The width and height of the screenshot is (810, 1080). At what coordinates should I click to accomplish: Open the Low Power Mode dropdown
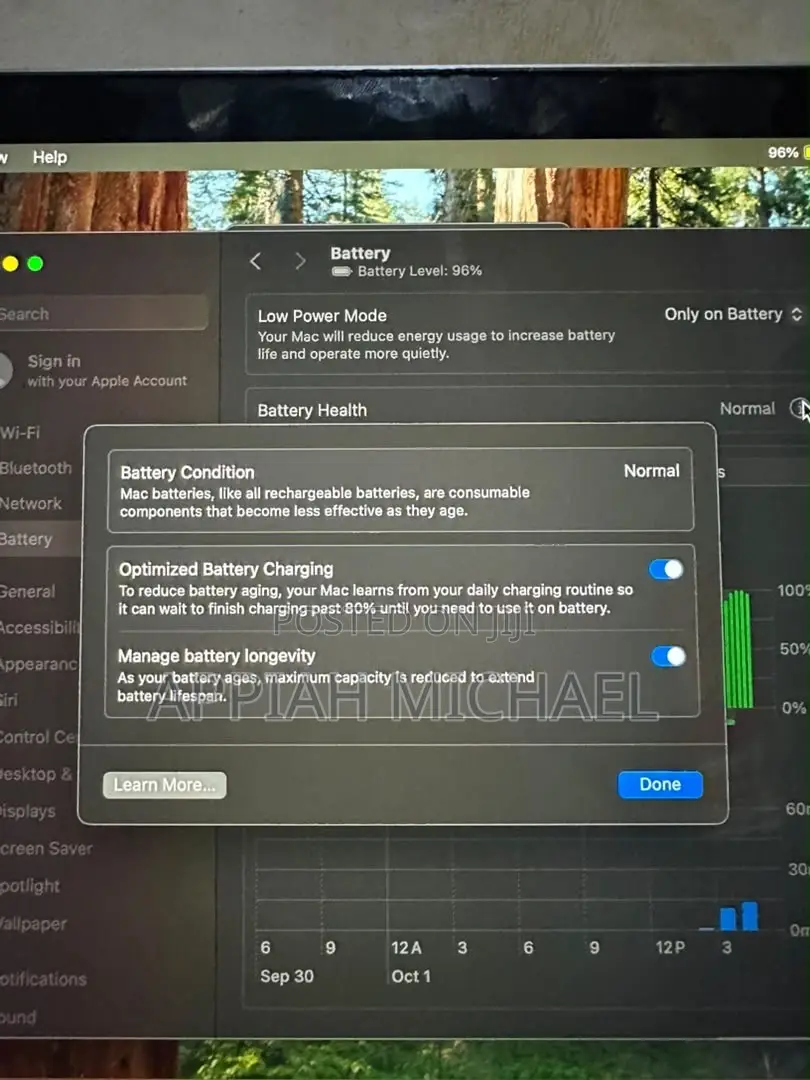click(733, 315)
